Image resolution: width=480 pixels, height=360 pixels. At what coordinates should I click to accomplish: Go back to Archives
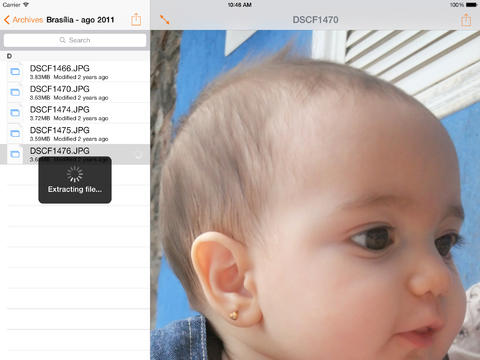coord(23,20)
